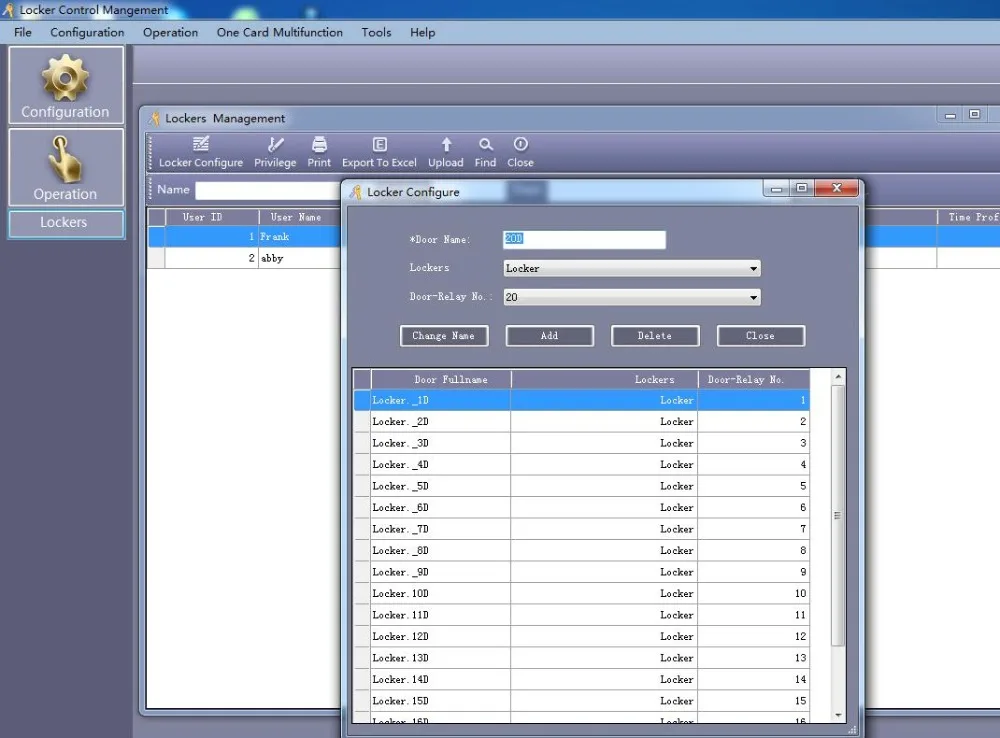Sort by the User ID column header
1000x738 pixels.
coord(212,217)
